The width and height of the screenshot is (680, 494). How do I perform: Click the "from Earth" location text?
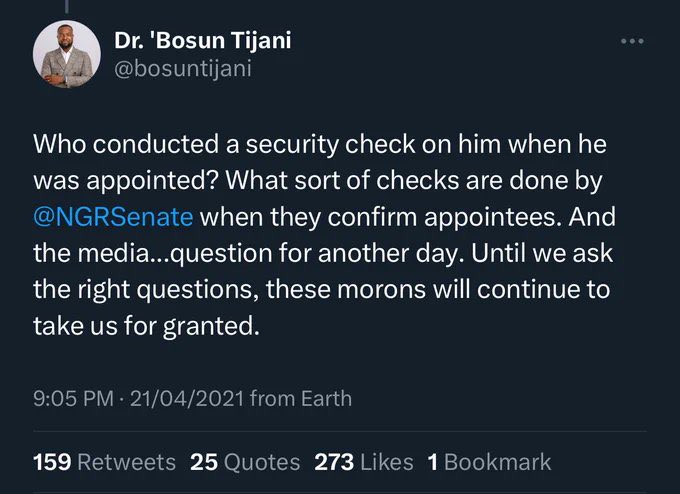tap(301, 398)
